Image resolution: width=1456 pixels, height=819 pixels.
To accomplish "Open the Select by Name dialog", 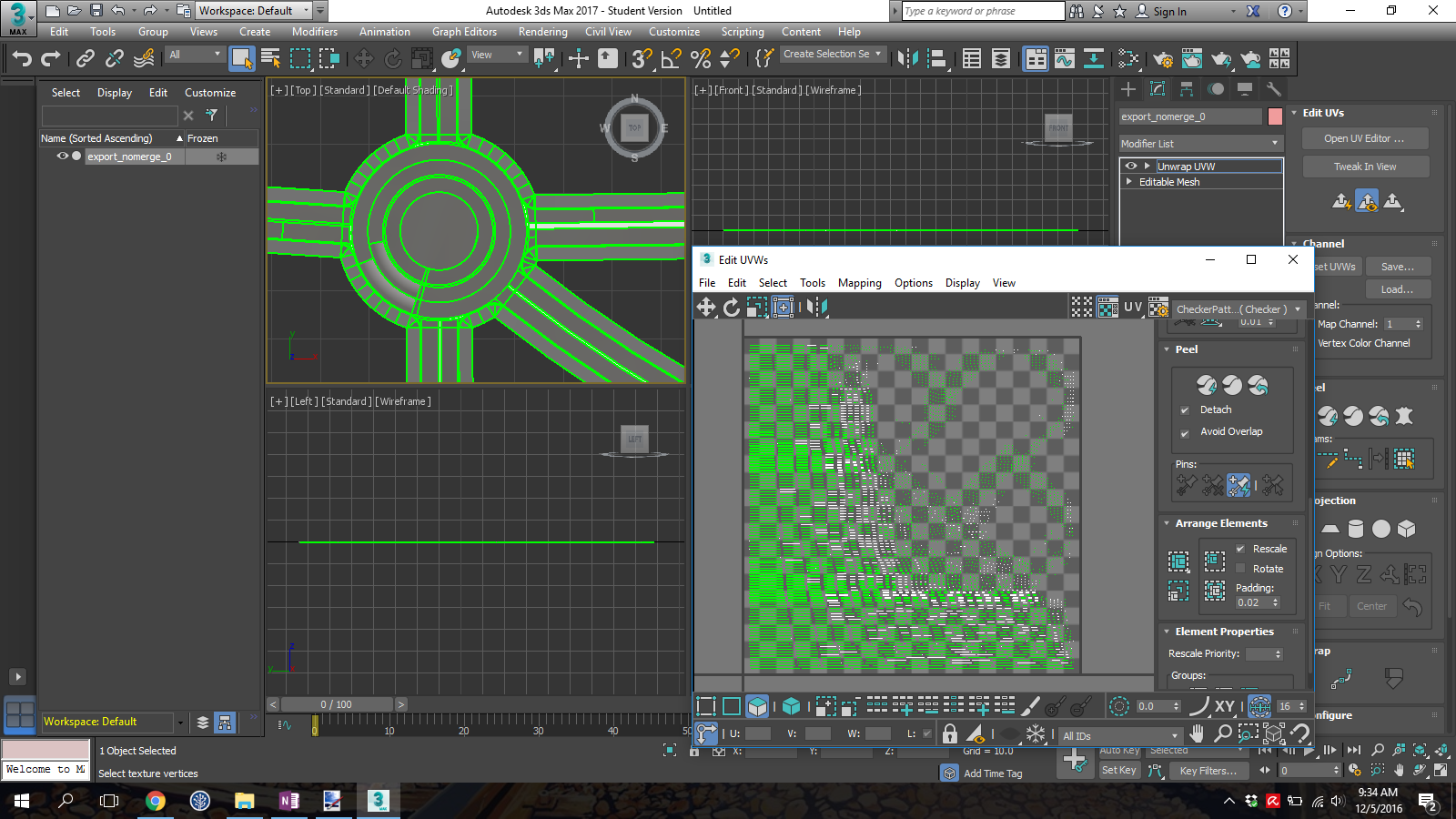I will click(271, 59).
